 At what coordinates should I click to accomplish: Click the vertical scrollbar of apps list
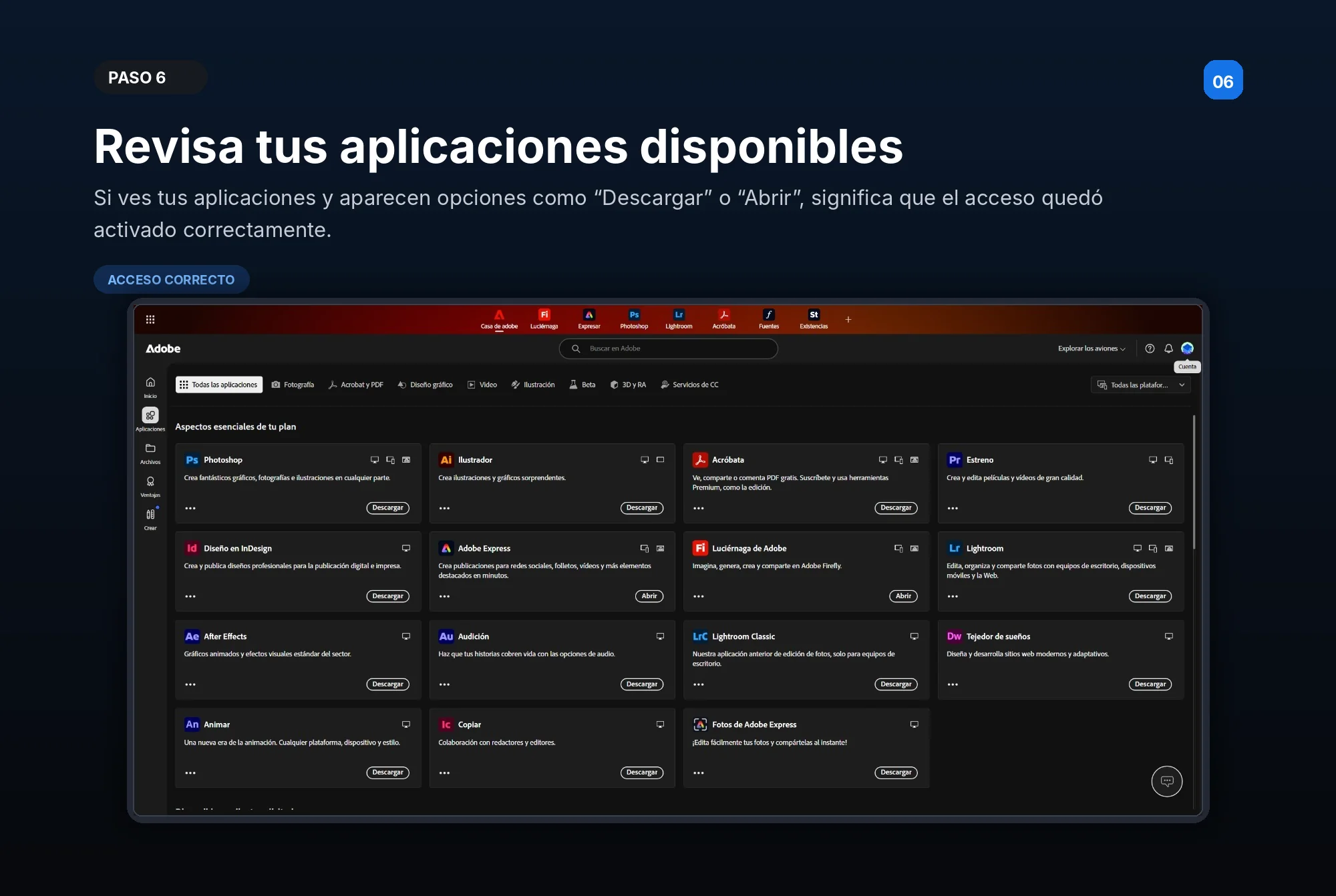1194,482
